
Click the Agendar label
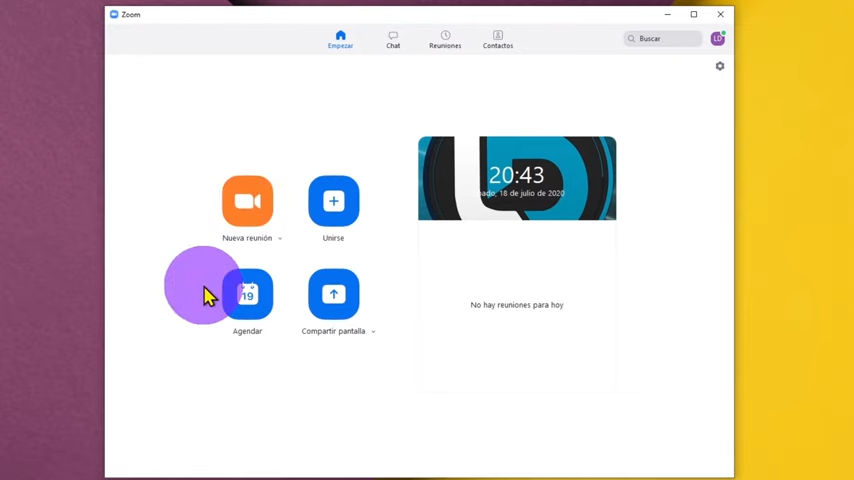[247, 331]
